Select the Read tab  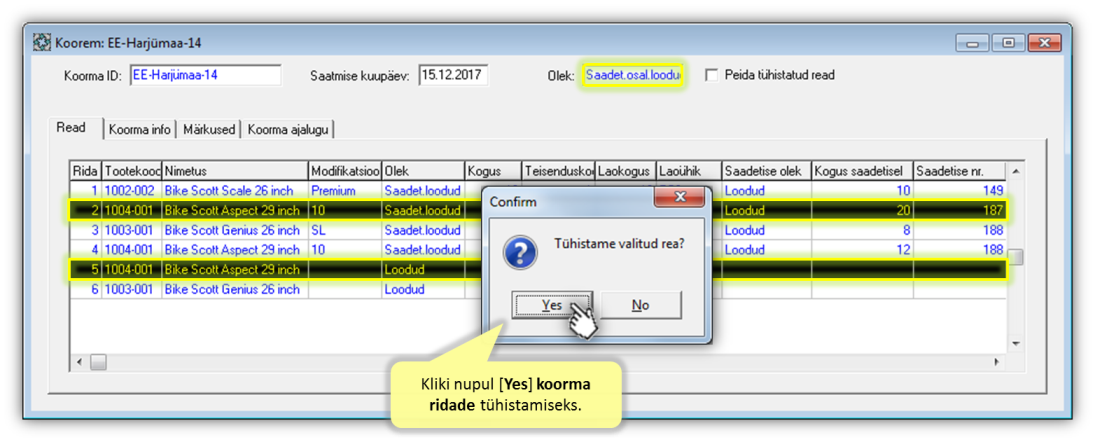pyautogui.click(x=71, y=128)
